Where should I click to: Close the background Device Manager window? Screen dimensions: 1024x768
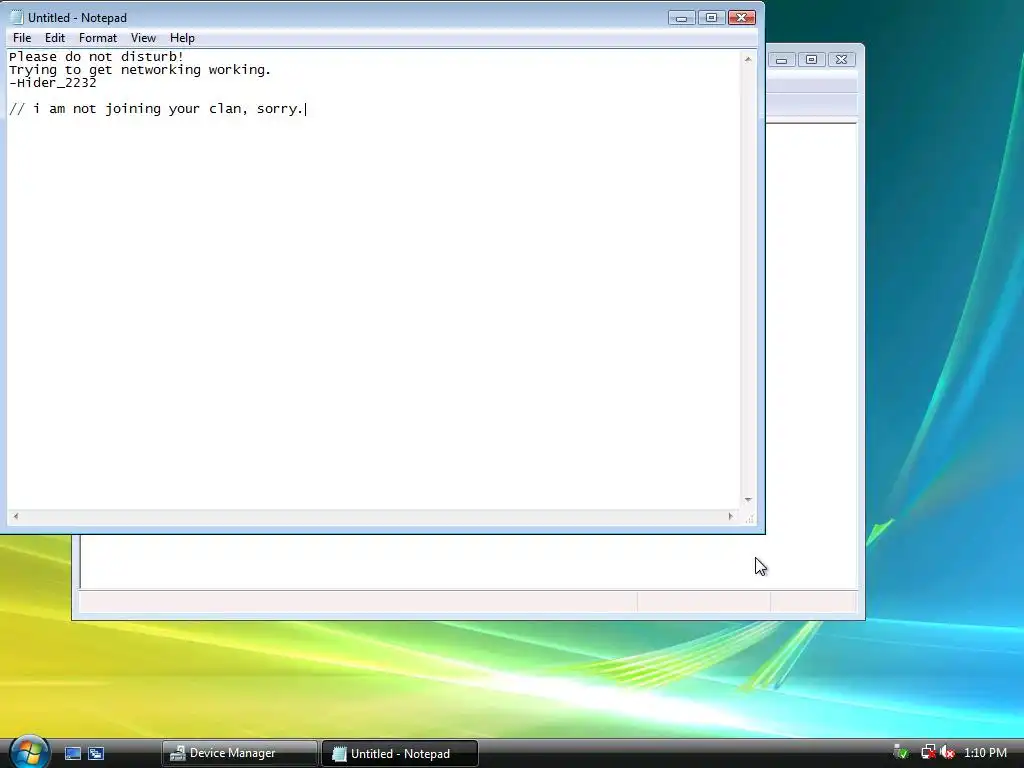point(842,59)
